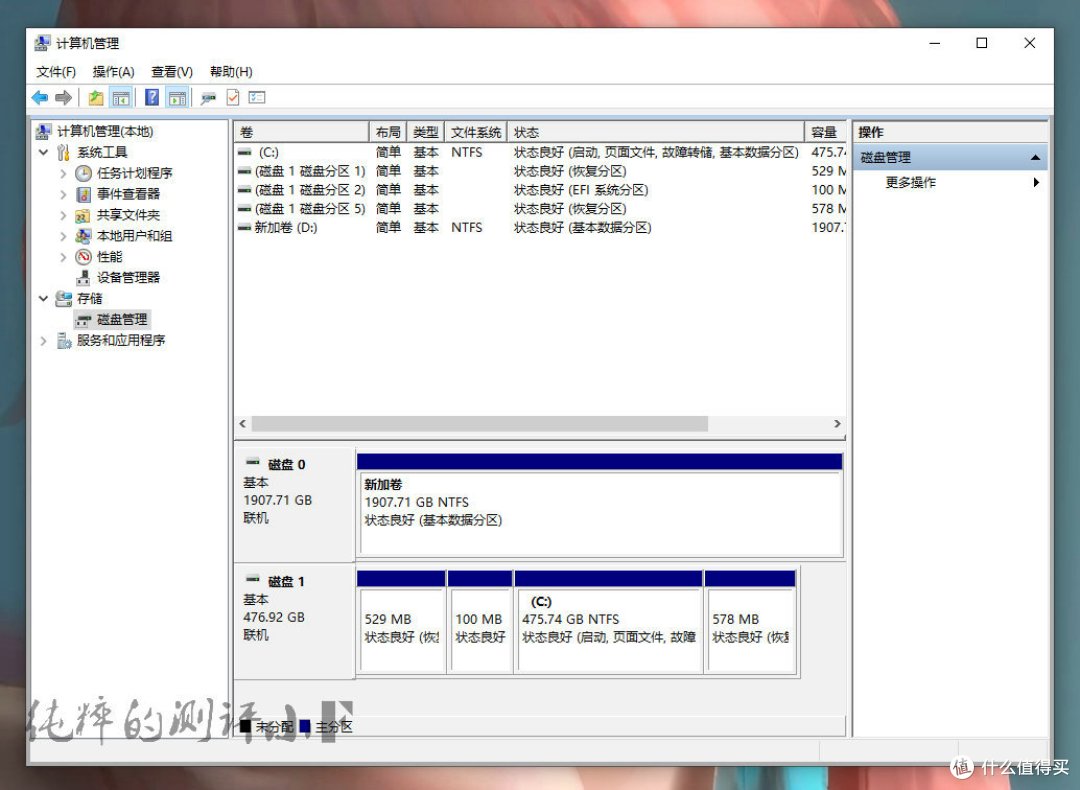Collapse the 系统工具 tree node
This screenshot has width=1080, height=790.
(x=43, y=152)
